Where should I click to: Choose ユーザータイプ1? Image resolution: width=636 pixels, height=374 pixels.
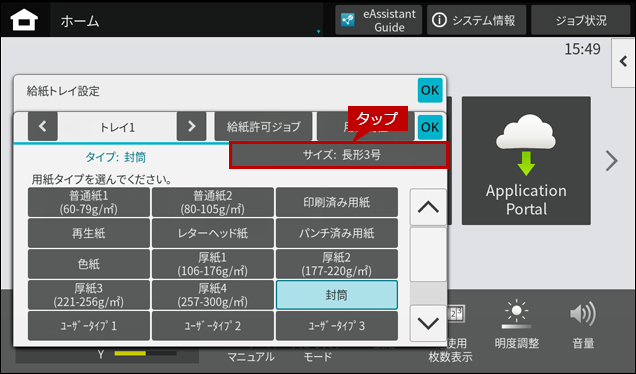pos(89,326)
